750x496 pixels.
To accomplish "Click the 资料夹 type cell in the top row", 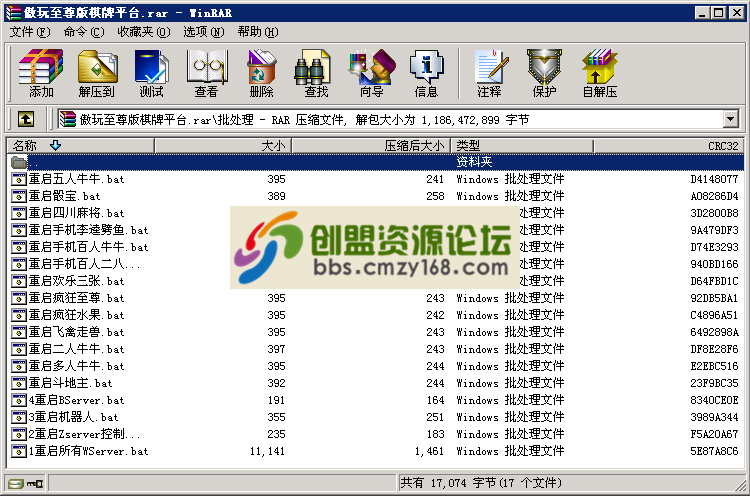I will [474, 162].
